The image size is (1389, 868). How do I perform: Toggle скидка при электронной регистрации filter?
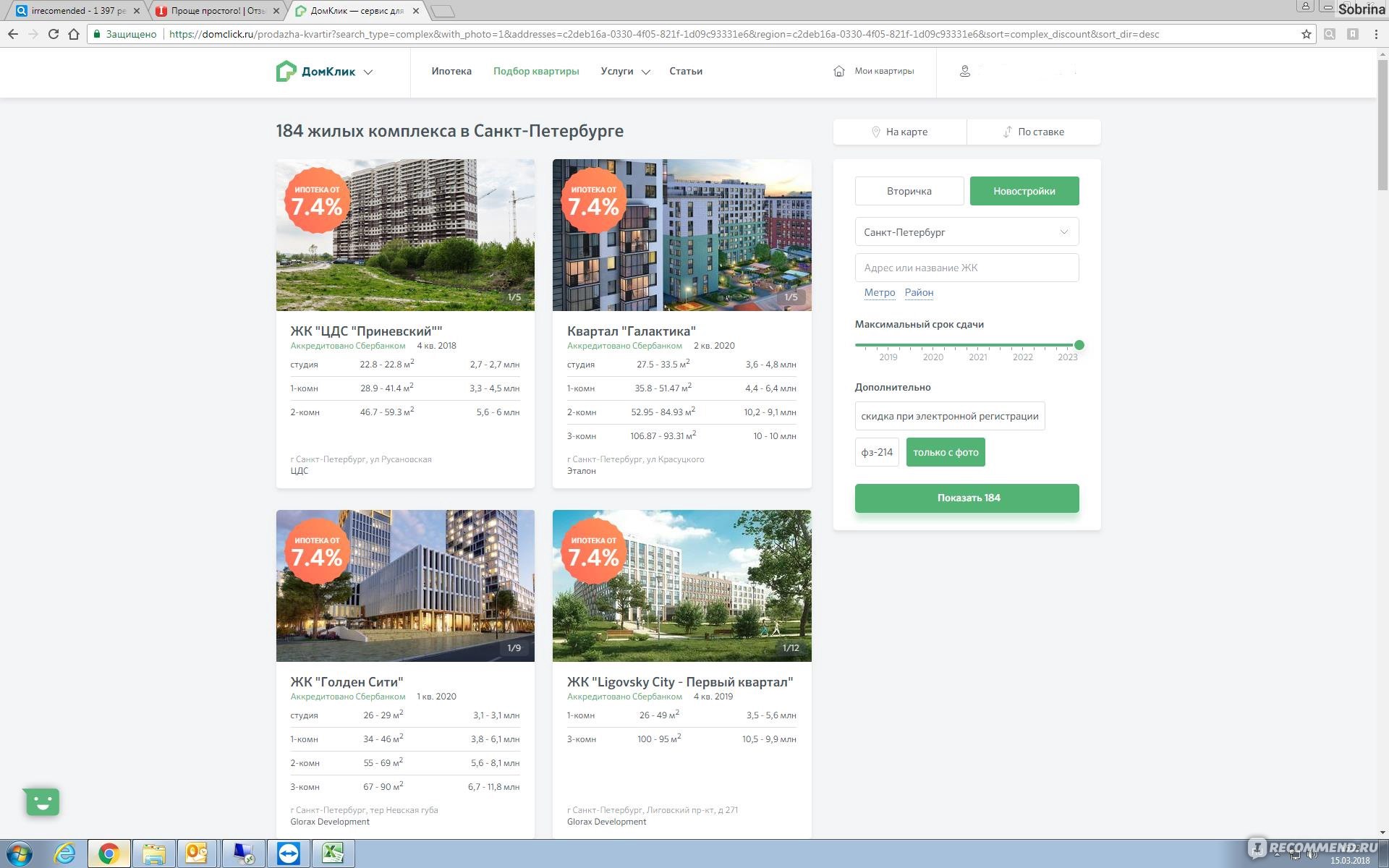pos(949,416)
